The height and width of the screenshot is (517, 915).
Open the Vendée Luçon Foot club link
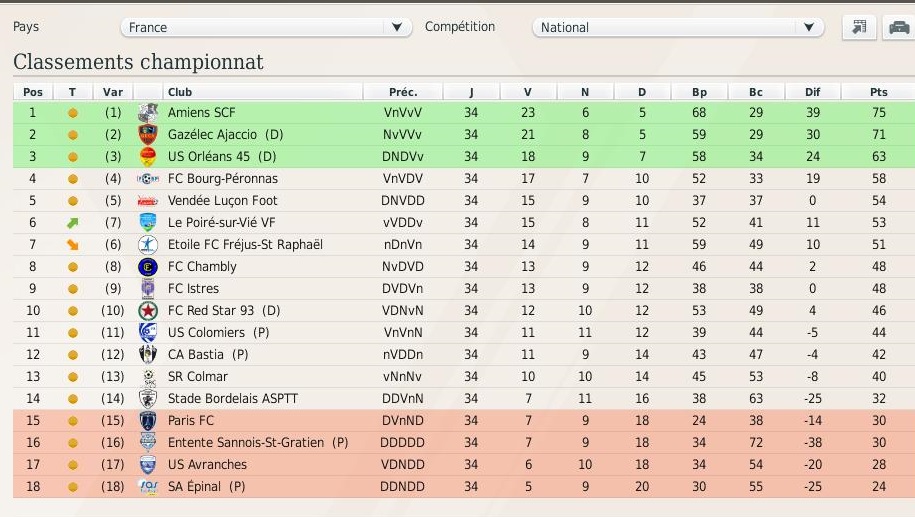click(x=222, y=200)
